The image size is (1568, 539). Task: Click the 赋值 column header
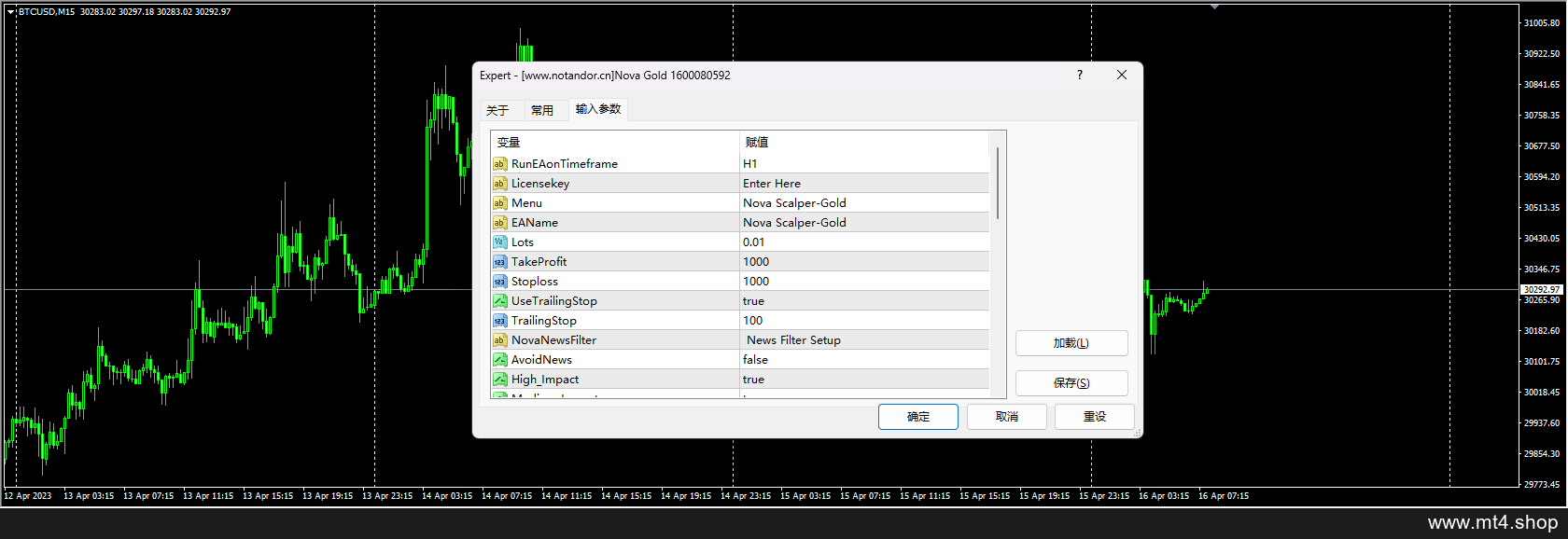864,143
